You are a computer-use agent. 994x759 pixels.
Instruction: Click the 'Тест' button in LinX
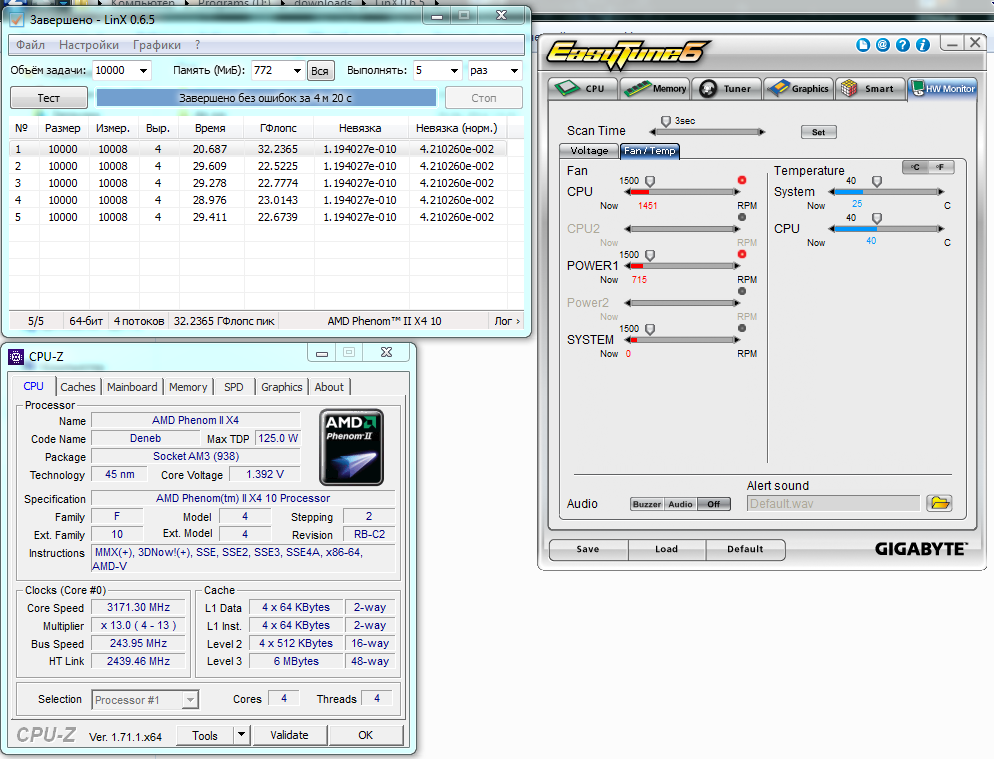pos(49,98)
